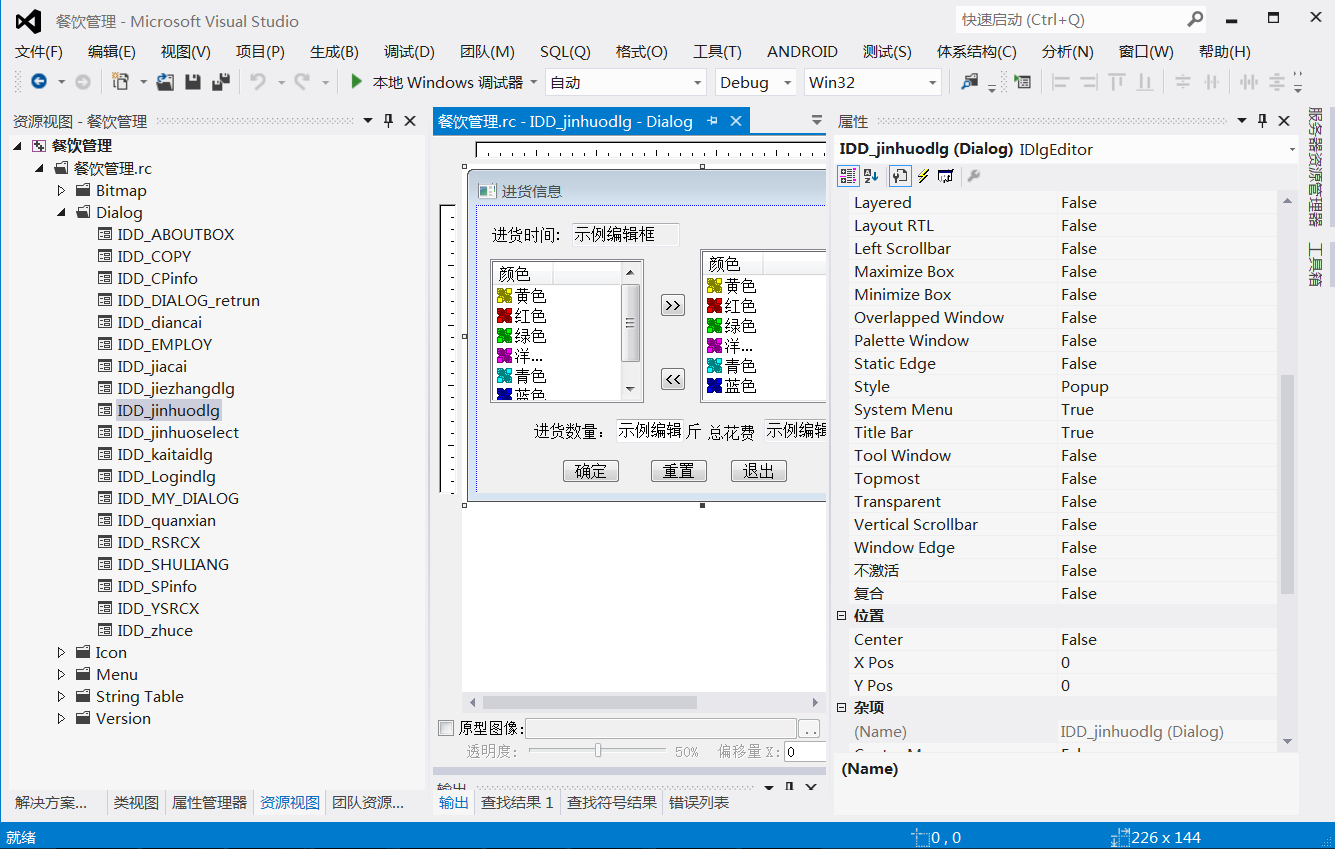This screenshot has height=849, width=1335.
Task: Click the test dialog icon on the toolbar
Action: (1021, 81)
